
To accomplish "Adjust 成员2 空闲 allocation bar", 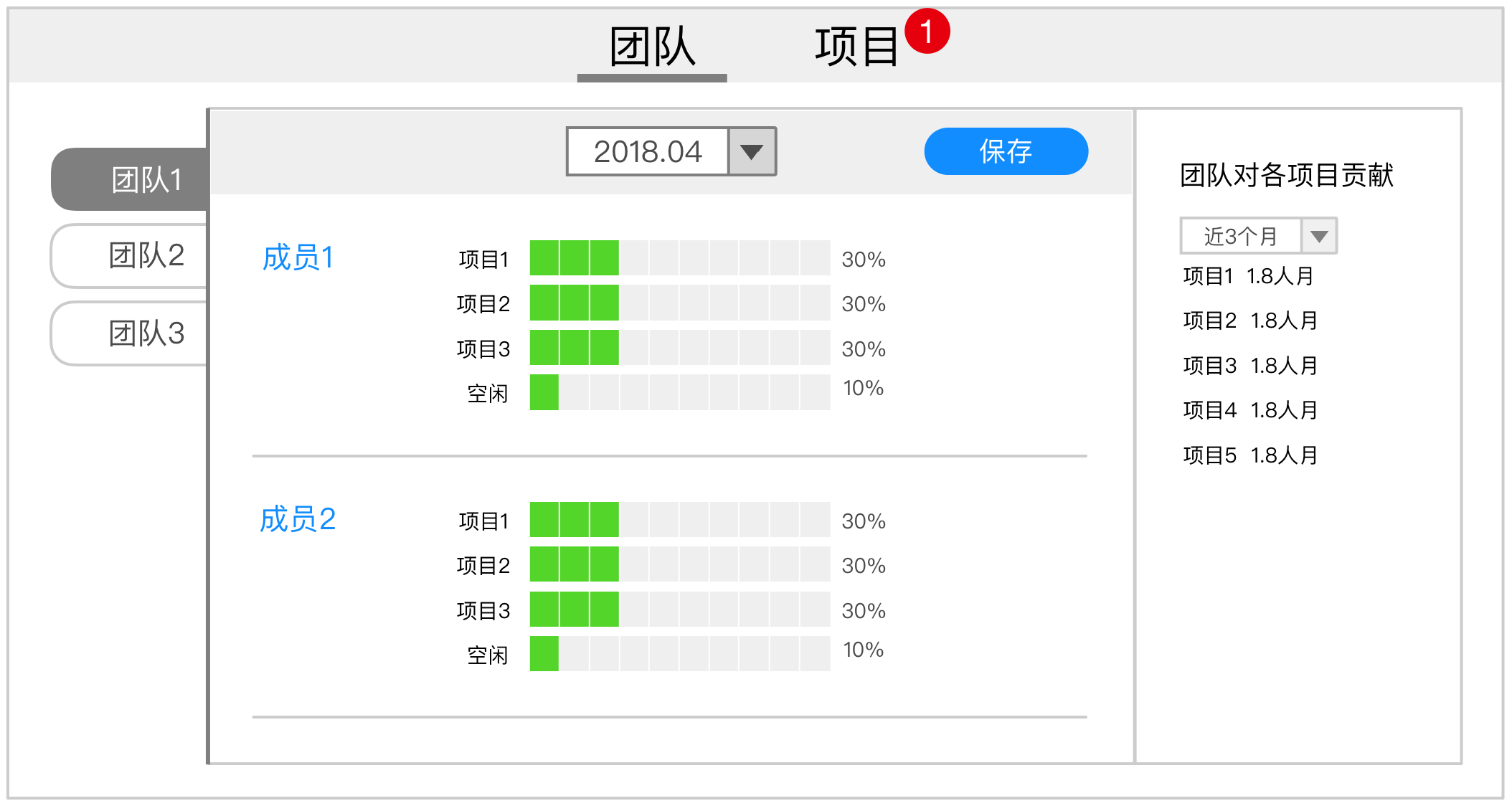I will pos(679,654).
